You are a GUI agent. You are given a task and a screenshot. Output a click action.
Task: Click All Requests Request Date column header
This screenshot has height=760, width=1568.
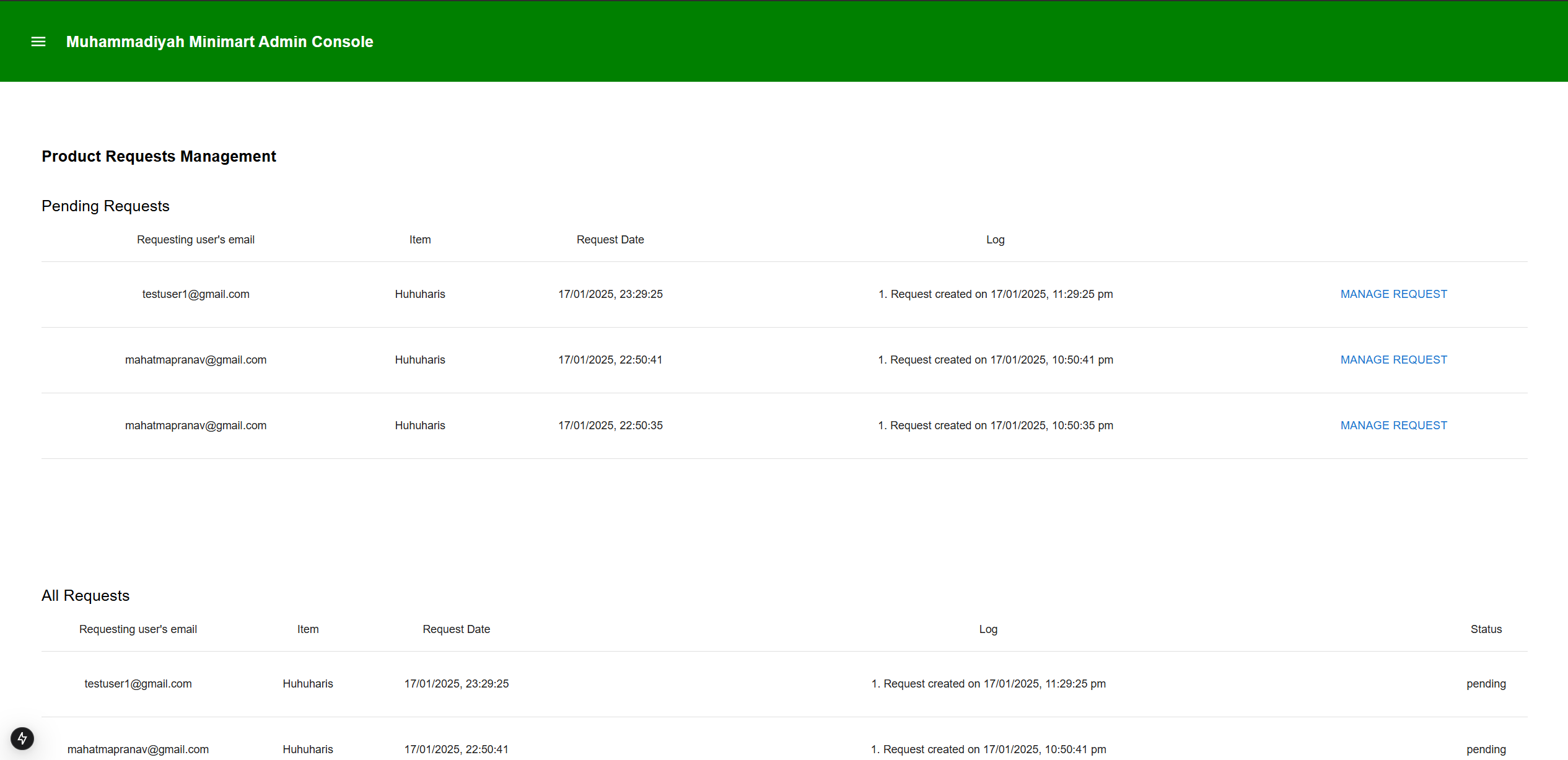[x=456, y=629]
